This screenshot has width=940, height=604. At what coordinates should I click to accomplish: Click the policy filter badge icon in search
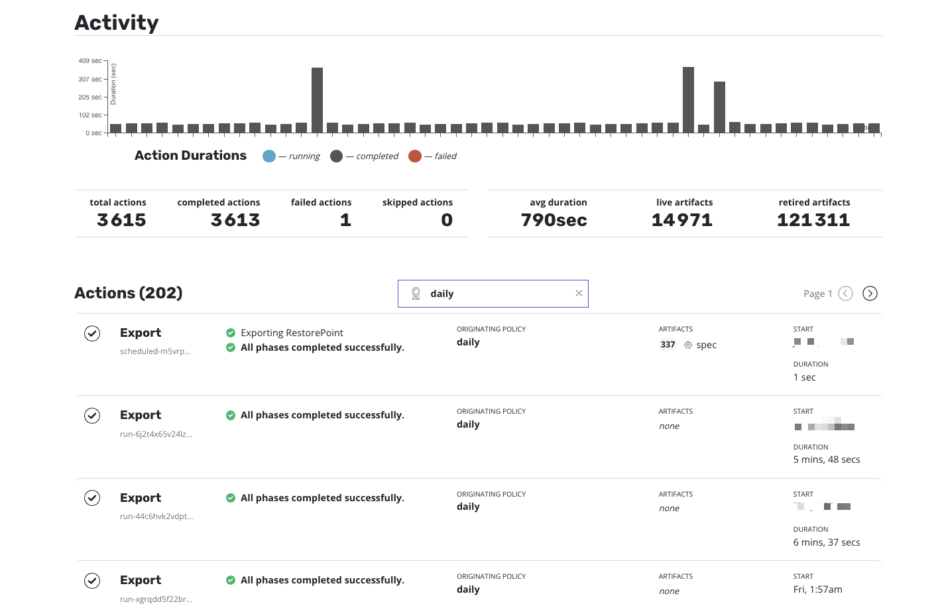pyautogui.click(x=416, y=294)
